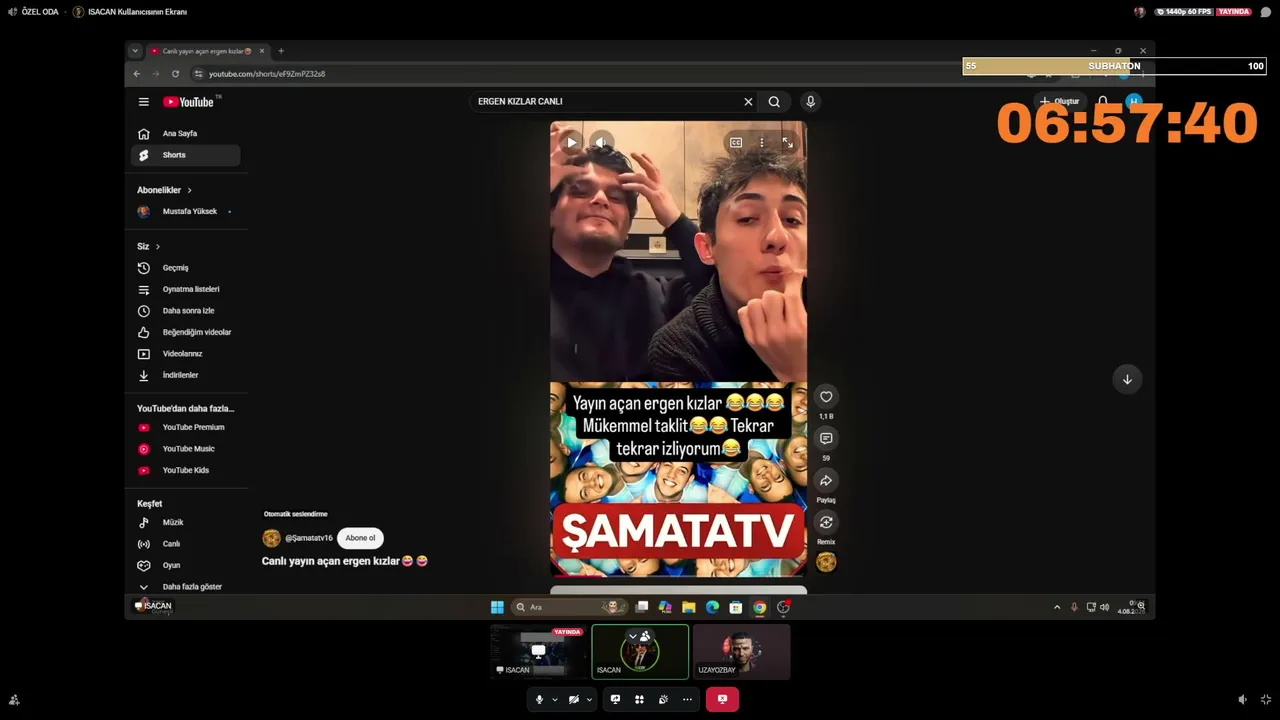Enter fullscreen on the Short player
Viewport: 1280px width, 720px height.
(787, 143)
